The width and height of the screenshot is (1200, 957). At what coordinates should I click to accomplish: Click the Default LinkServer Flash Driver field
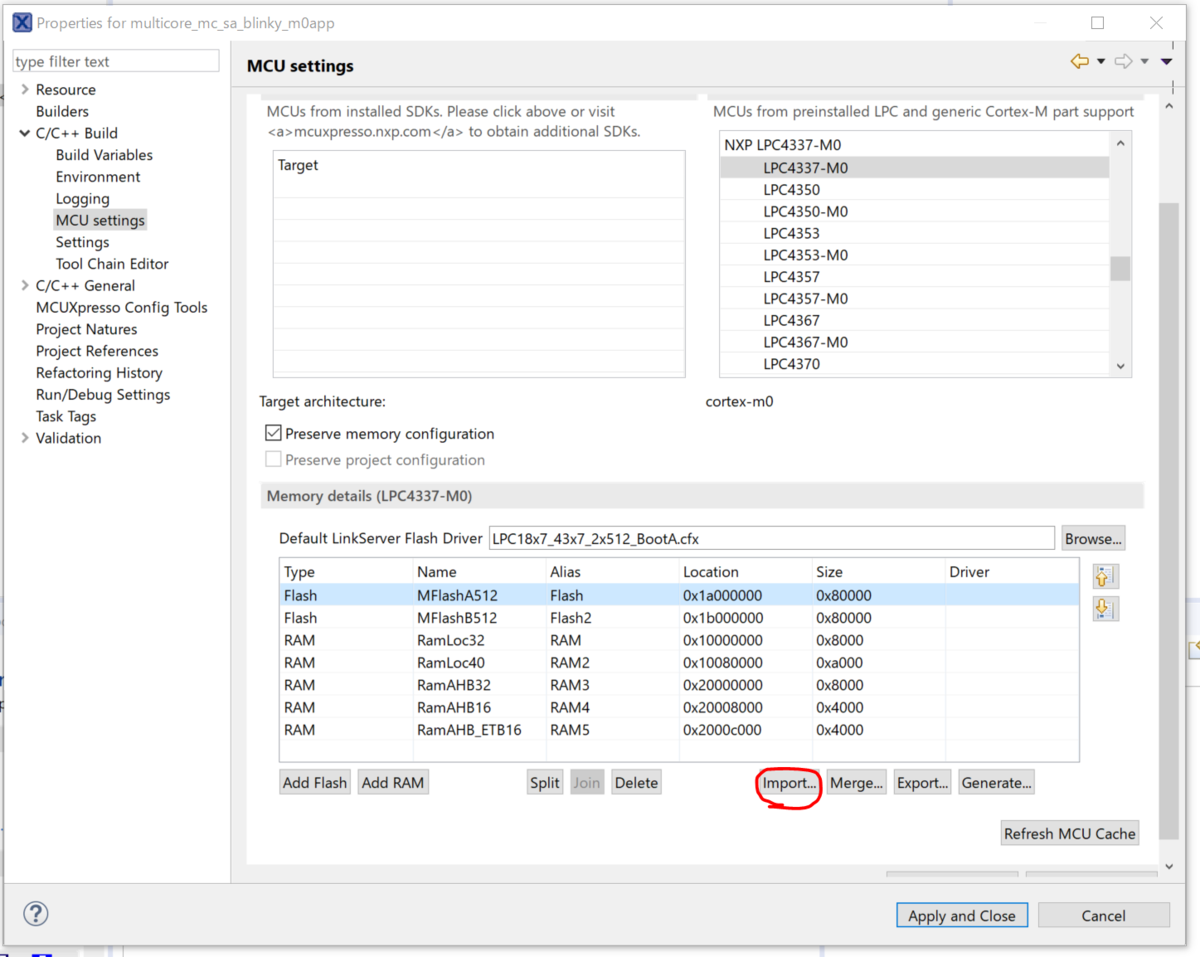pyautogui.click(x=771, y=538)
